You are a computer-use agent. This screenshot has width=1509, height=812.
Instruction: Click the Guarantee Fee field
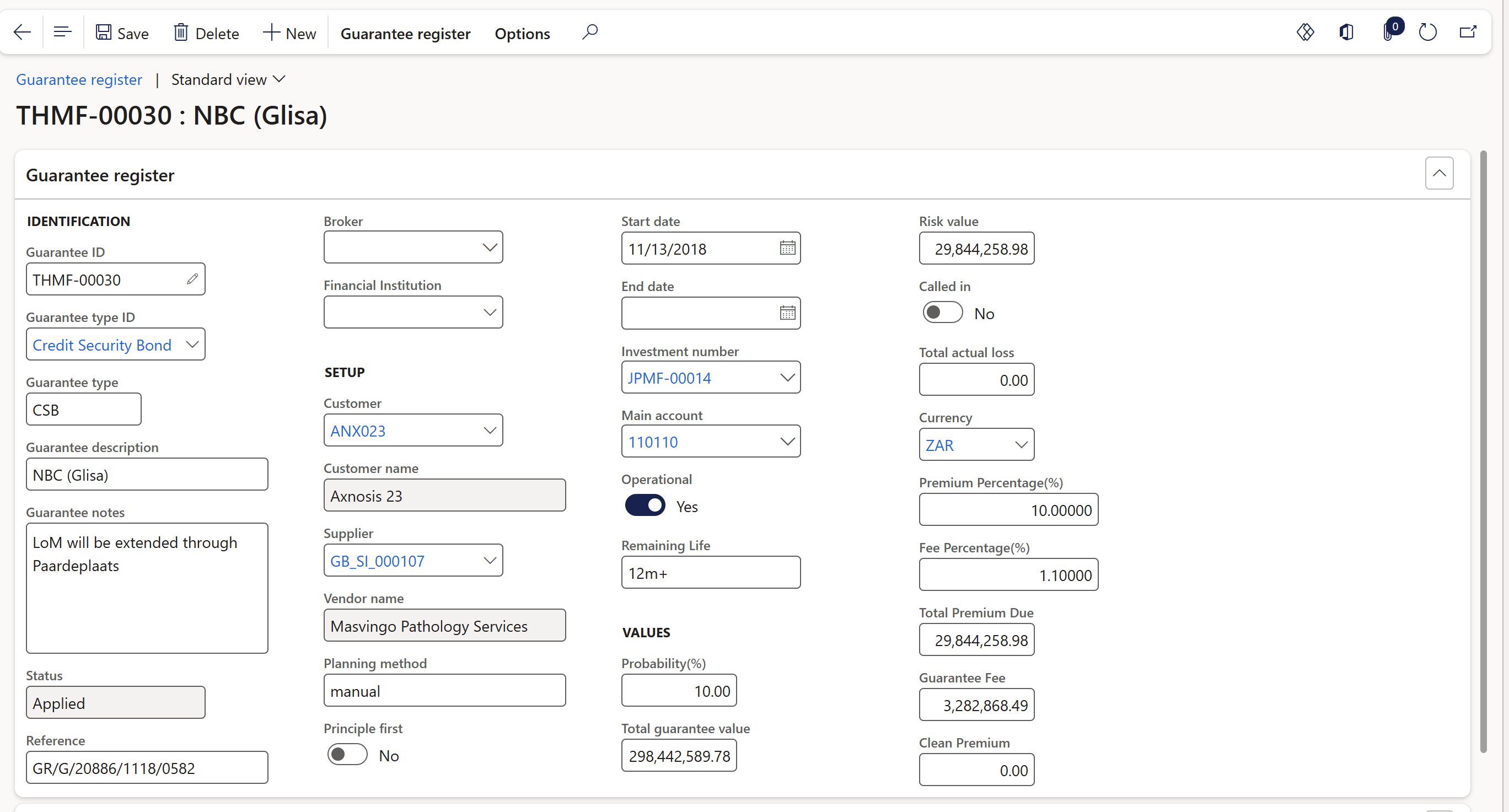point(976,705)
